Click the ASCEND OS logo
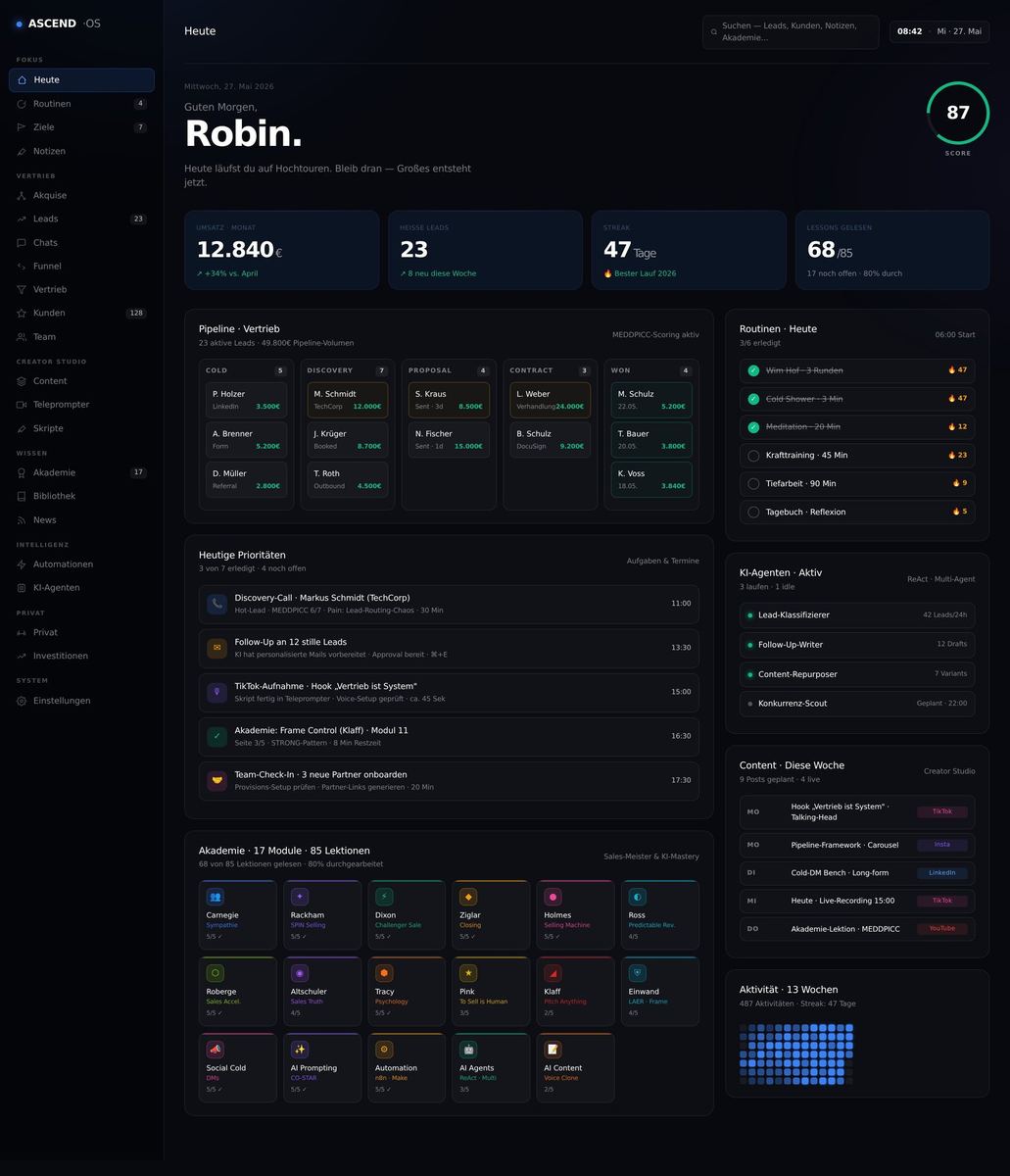Screen dimensions: 1010x1176 click(59, 24)
